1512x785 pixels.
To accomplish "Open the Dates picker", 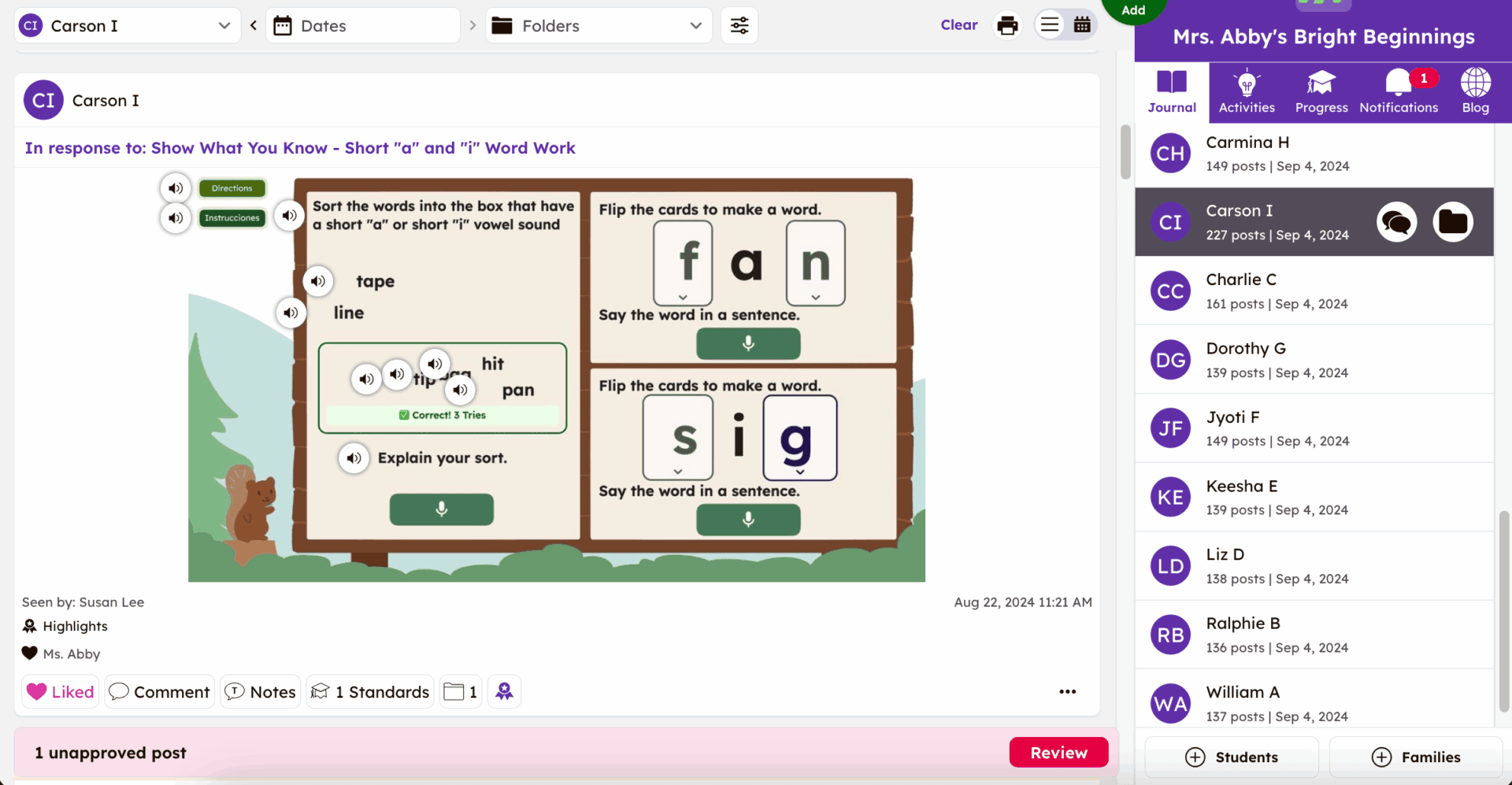I will tap(362, 26).
